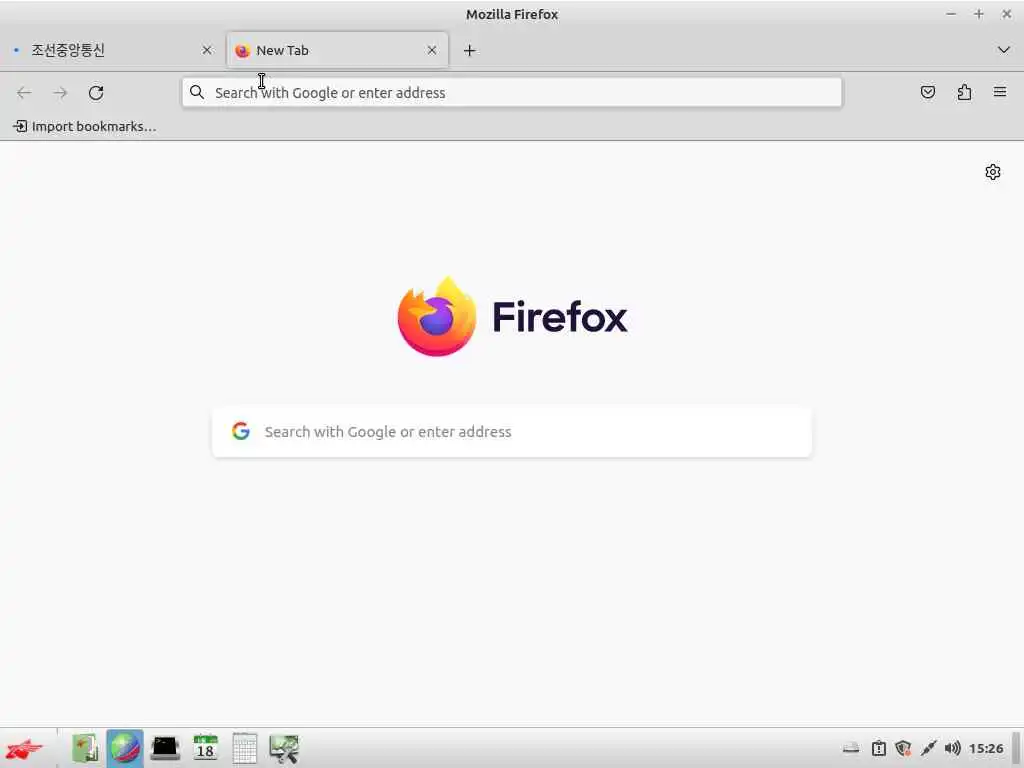Reload the current page
Viewport: 1024px width, 768px height.
[x=96, y=93]
